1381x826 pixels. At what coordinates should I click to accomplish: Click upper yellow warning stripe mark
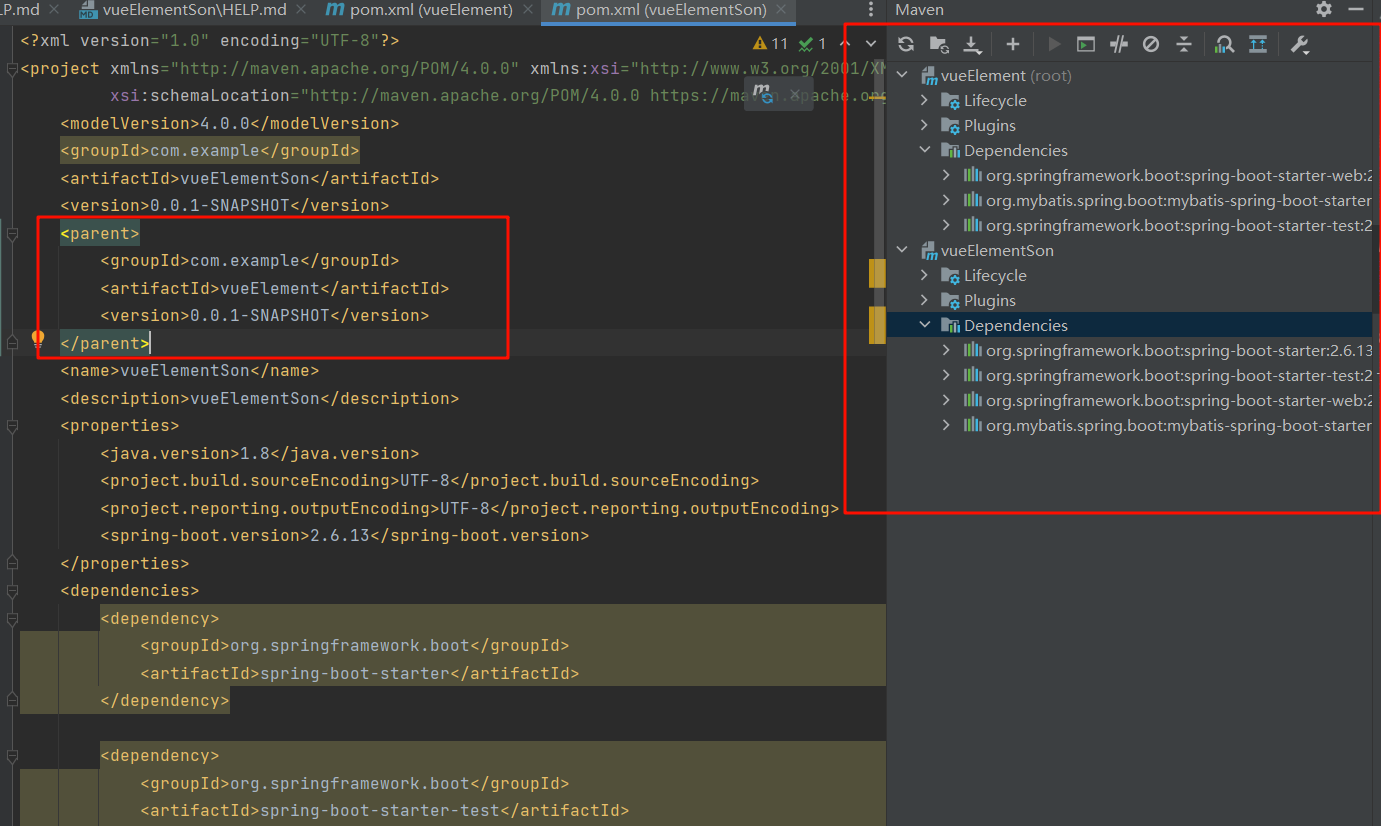pos(878,272)
